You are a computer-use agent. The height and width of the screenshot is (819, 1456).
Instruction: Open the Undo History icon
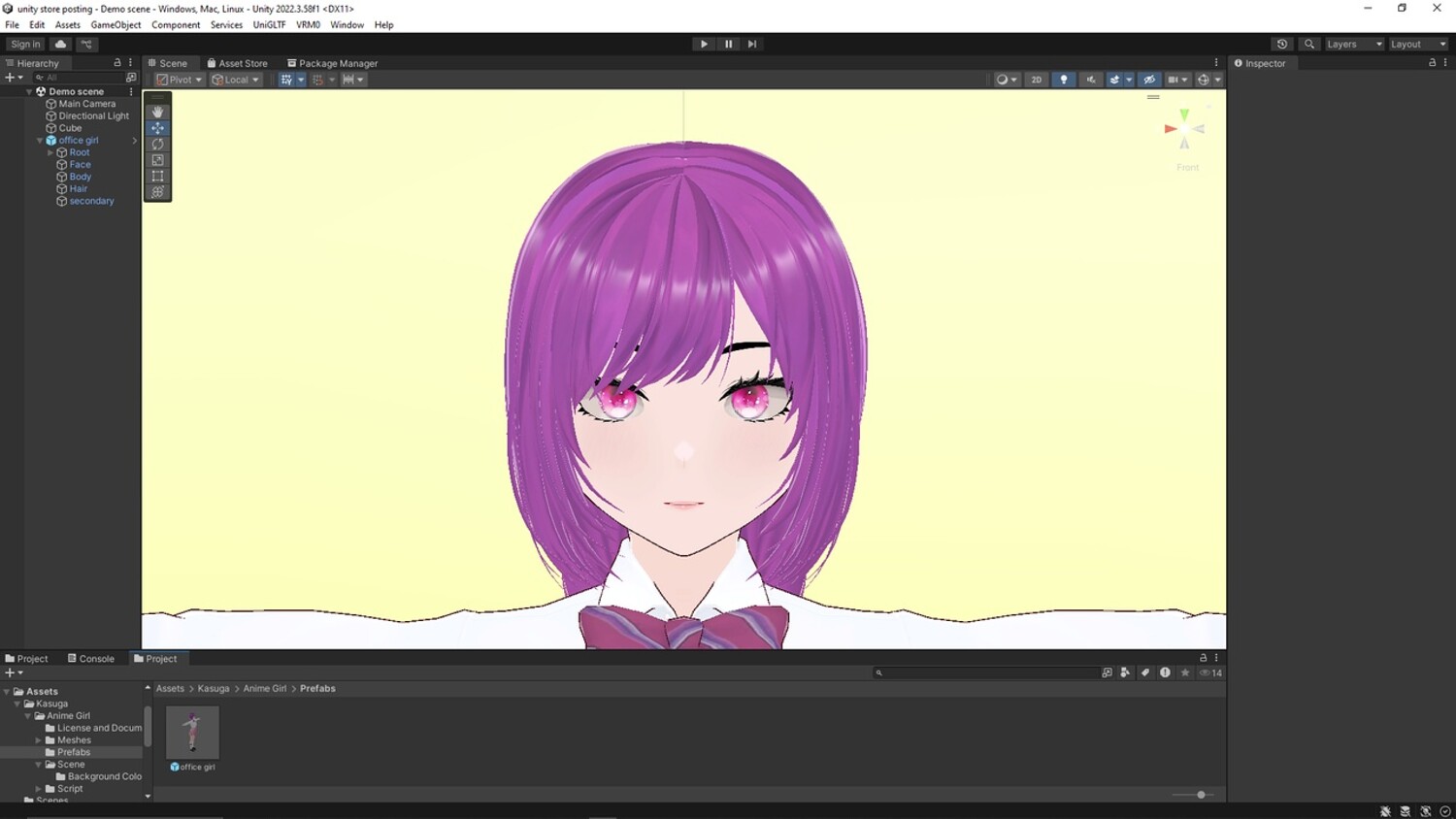pyautogui.click(x=1282, y=44)
